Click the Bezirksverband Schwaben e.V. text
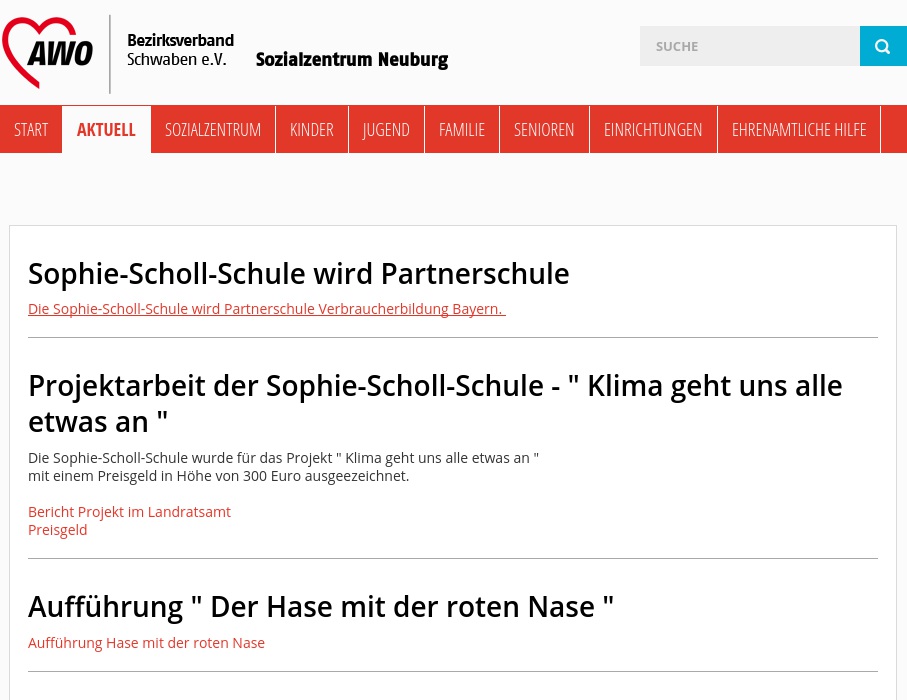 tap(180, 49)
